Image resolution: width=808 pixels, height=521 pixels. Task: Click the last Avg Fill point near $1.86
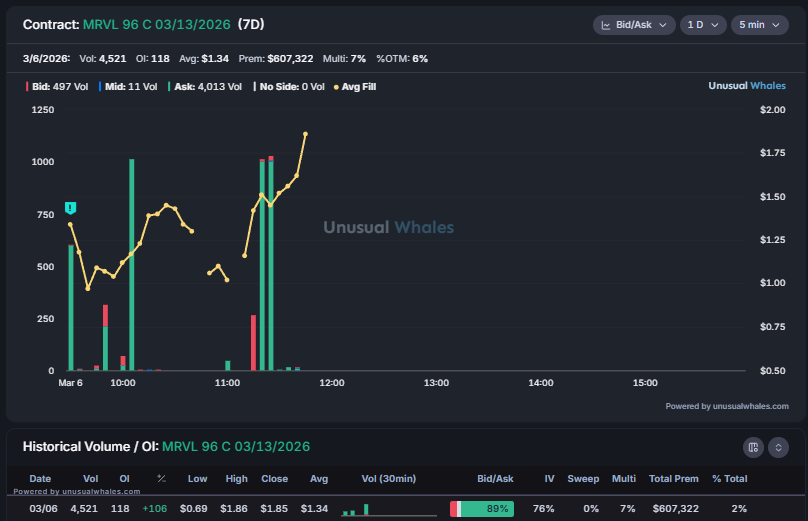306,134
